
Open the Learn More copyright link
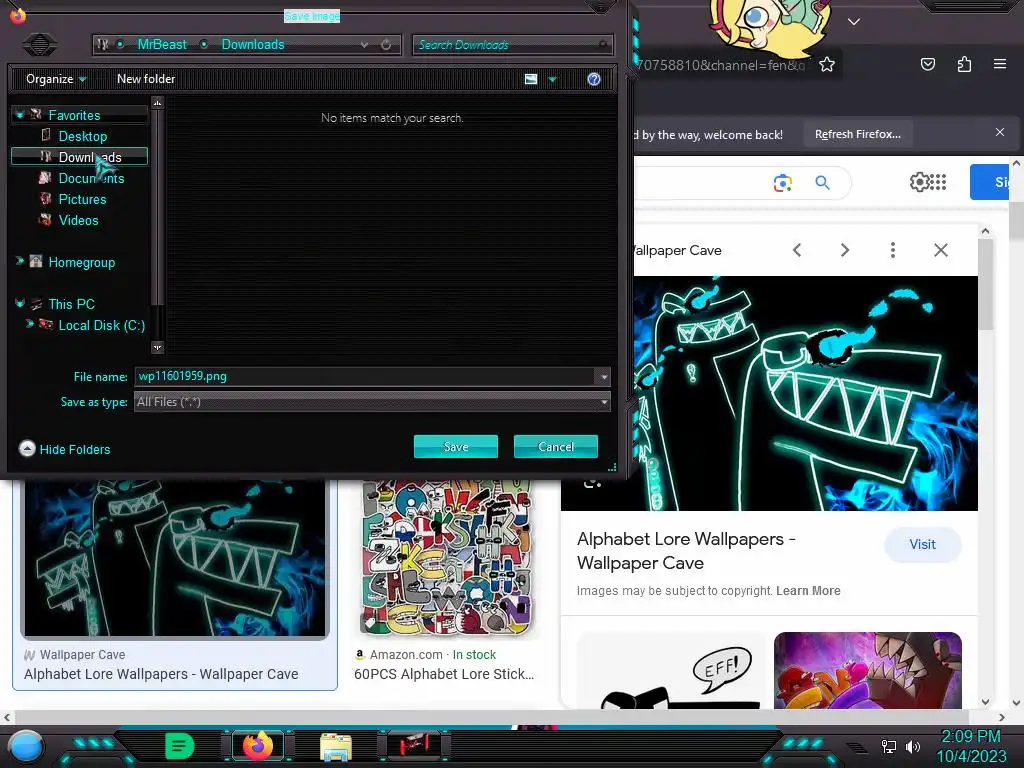click(808, 590)
